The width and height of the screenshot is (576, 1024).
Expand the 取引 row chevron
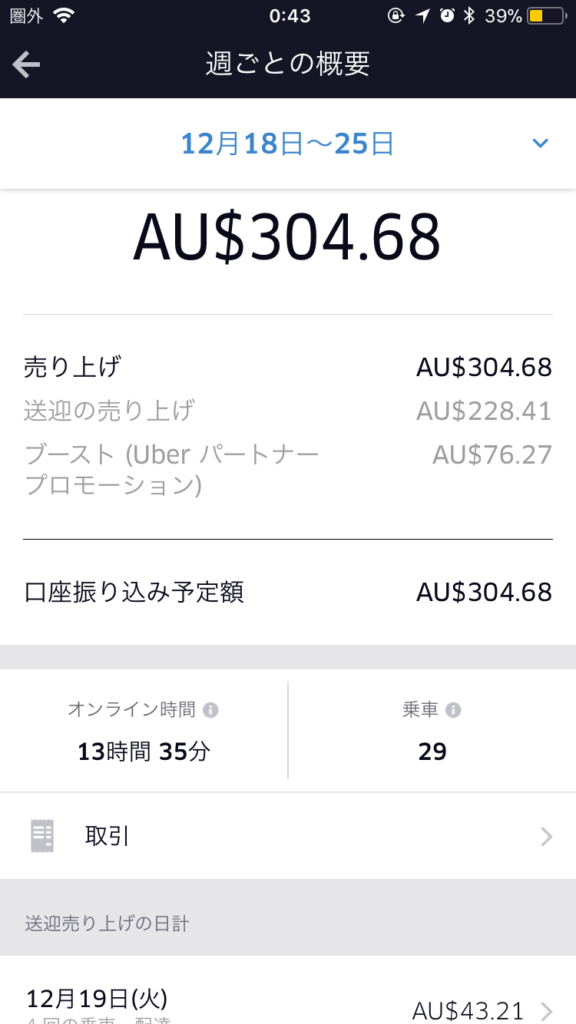(x=547, y=837)
